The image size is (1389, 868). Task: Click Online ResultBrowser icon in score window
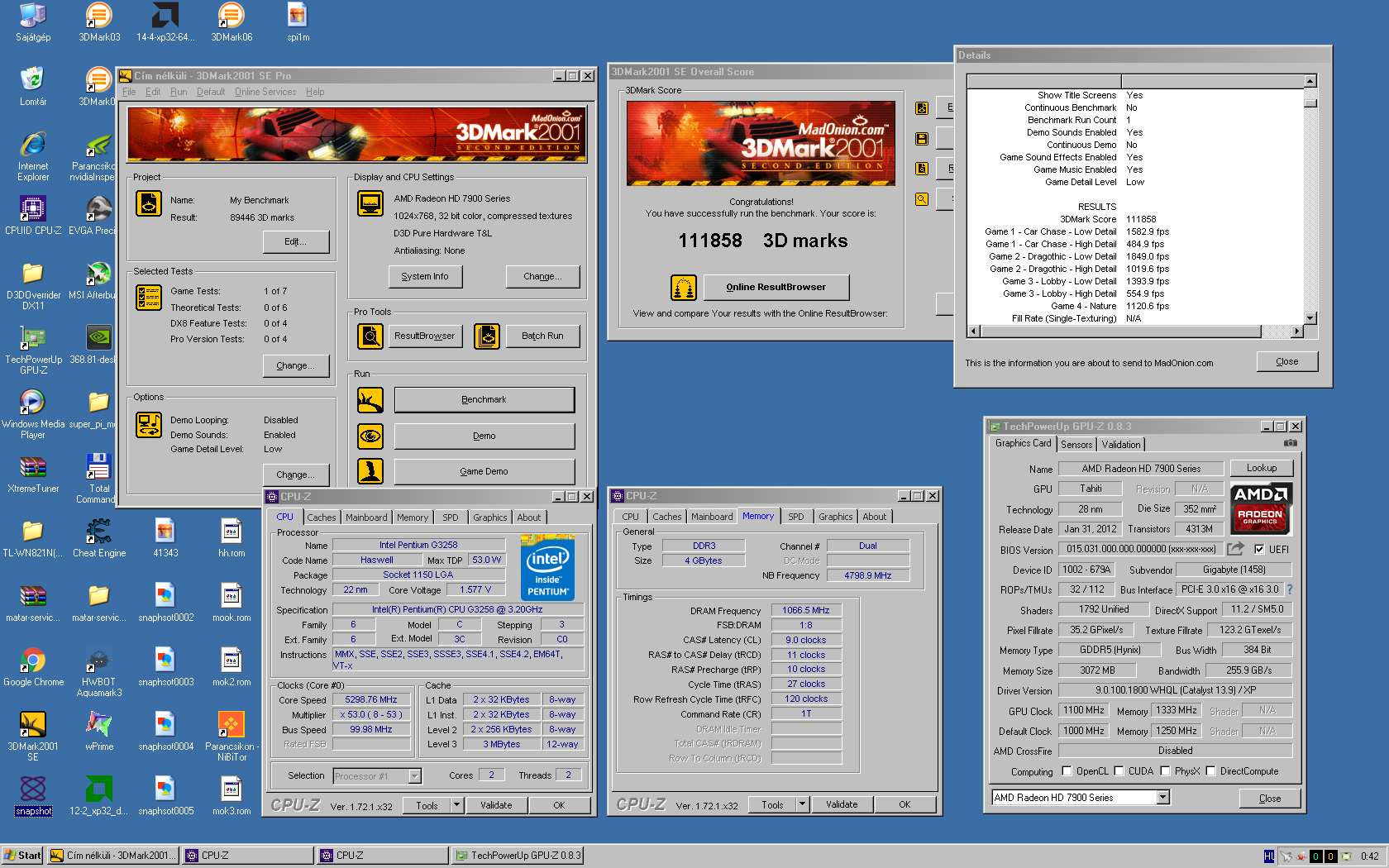[684, 288]
